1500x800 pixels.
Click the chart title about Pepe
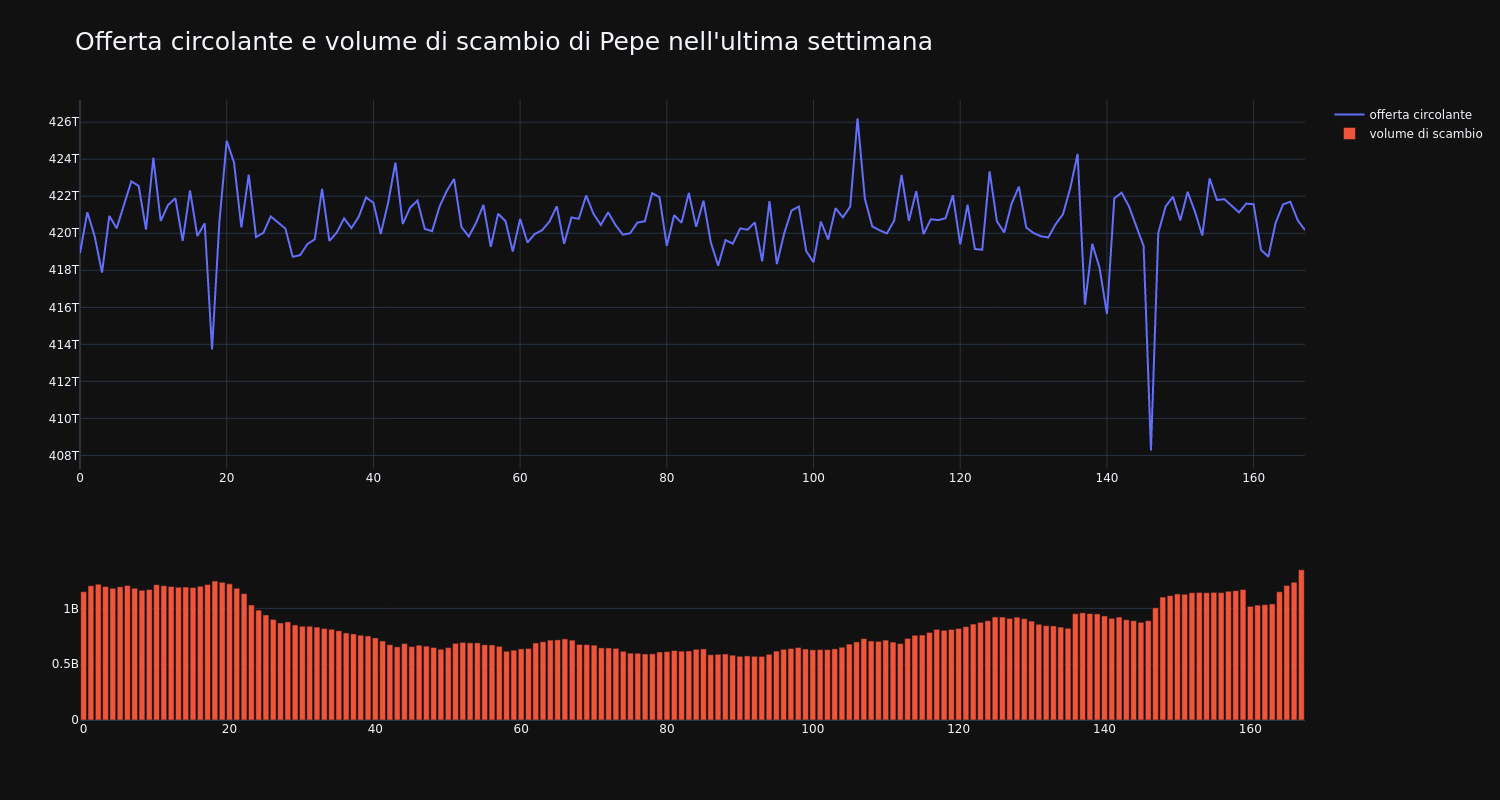(504, 42)
